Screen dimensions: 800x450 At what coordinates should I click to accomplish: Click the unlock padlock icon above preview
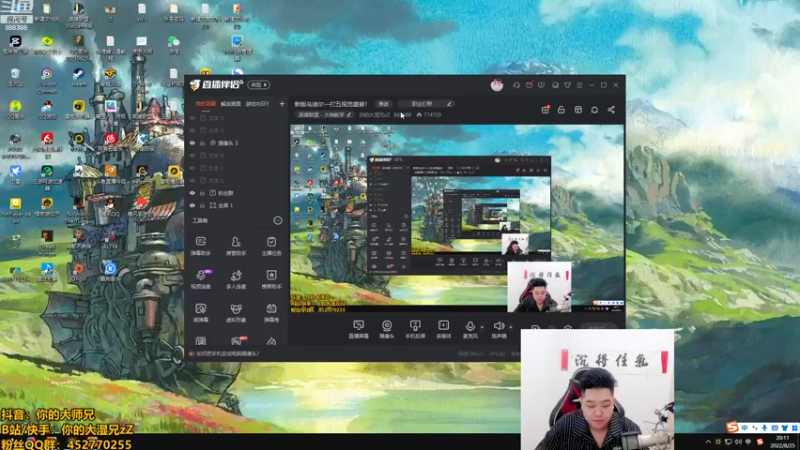[561, 110]
